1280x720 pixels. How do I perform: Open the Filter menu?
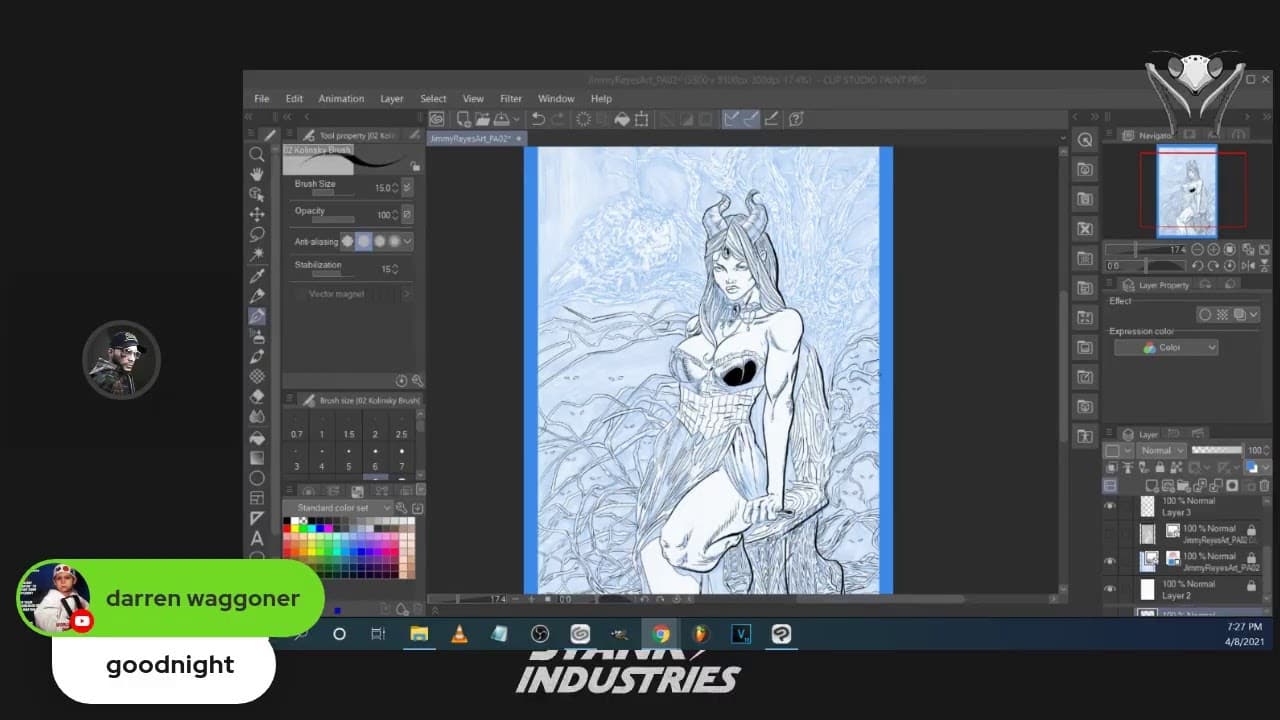click(510, 99)
